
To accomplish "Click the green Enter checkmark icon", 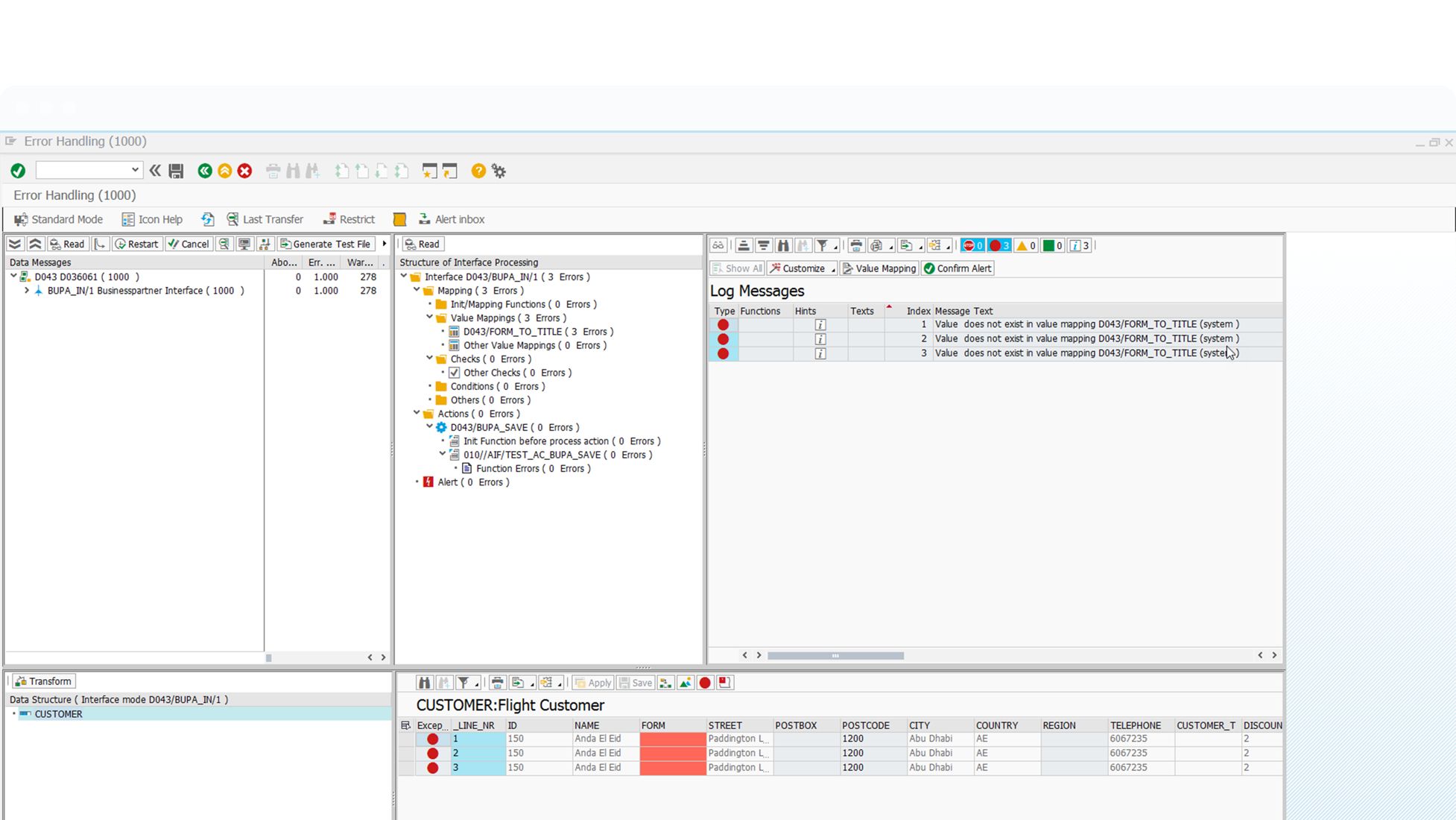I will coord(18,171).
